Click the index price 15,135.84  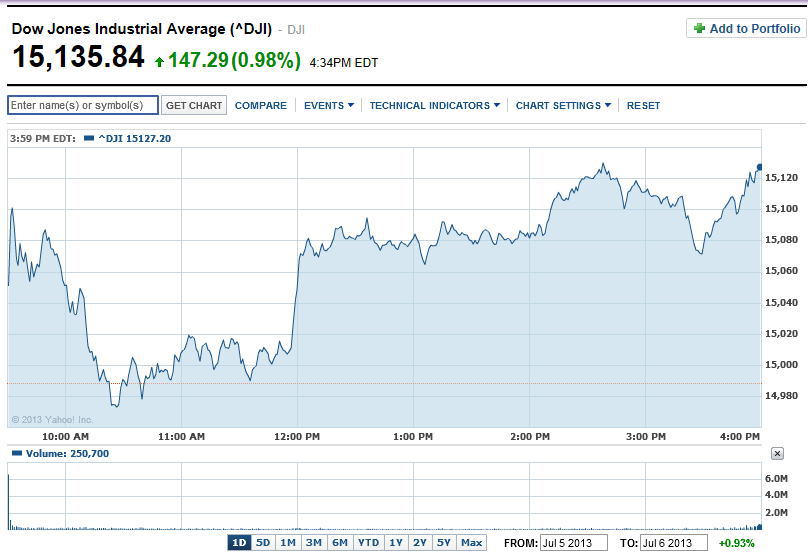(78, 56)
